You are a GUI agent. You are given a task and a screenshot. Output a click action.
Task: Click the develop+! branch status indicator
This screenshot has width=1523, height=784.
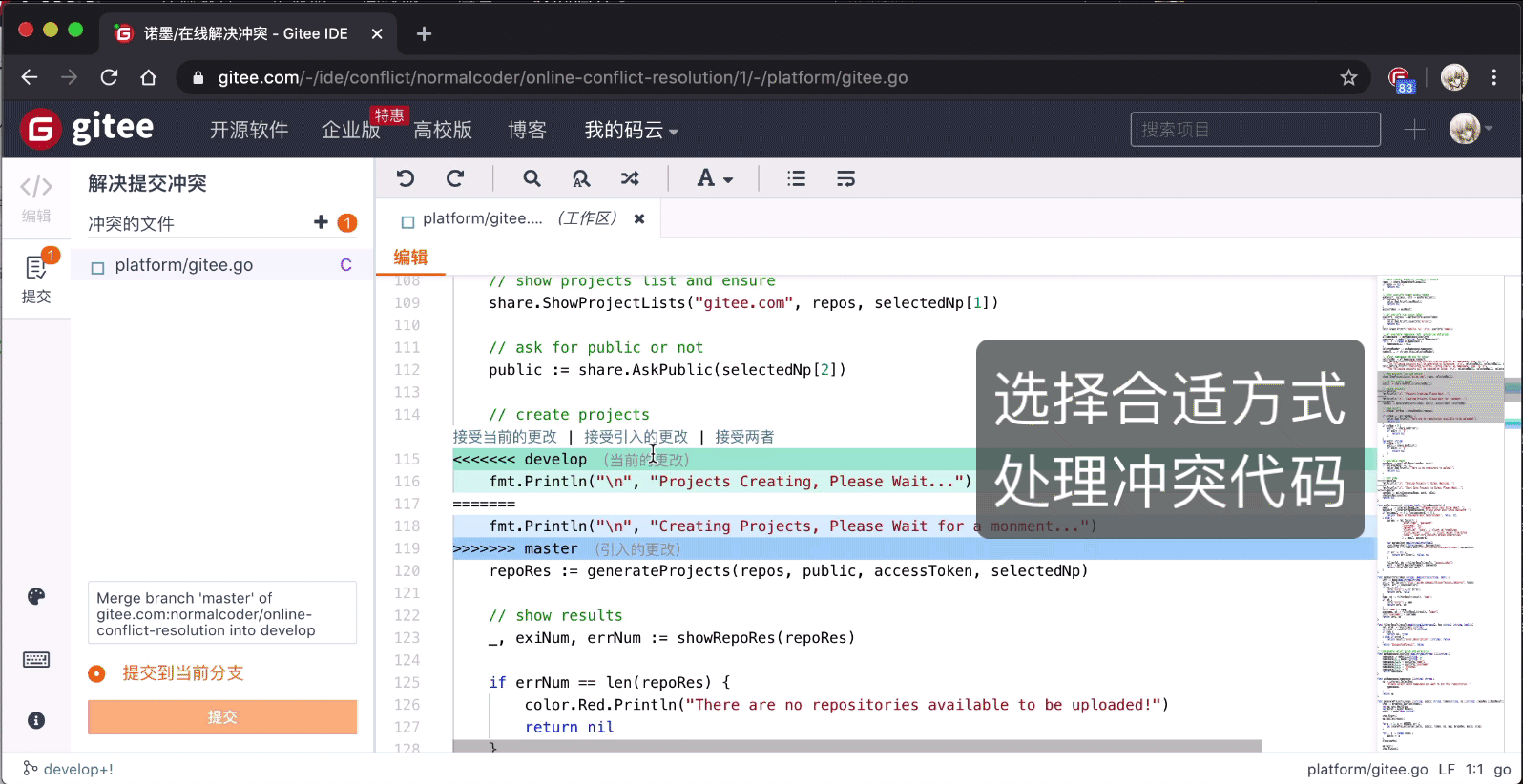(x=68, y=769)
